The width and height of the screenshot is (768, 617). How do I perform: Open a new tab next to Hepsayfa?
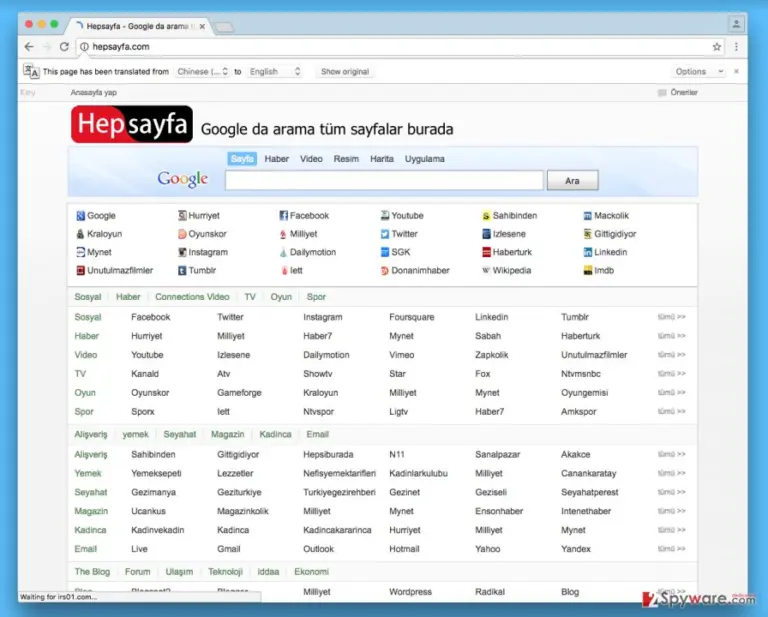pos(224,27)
